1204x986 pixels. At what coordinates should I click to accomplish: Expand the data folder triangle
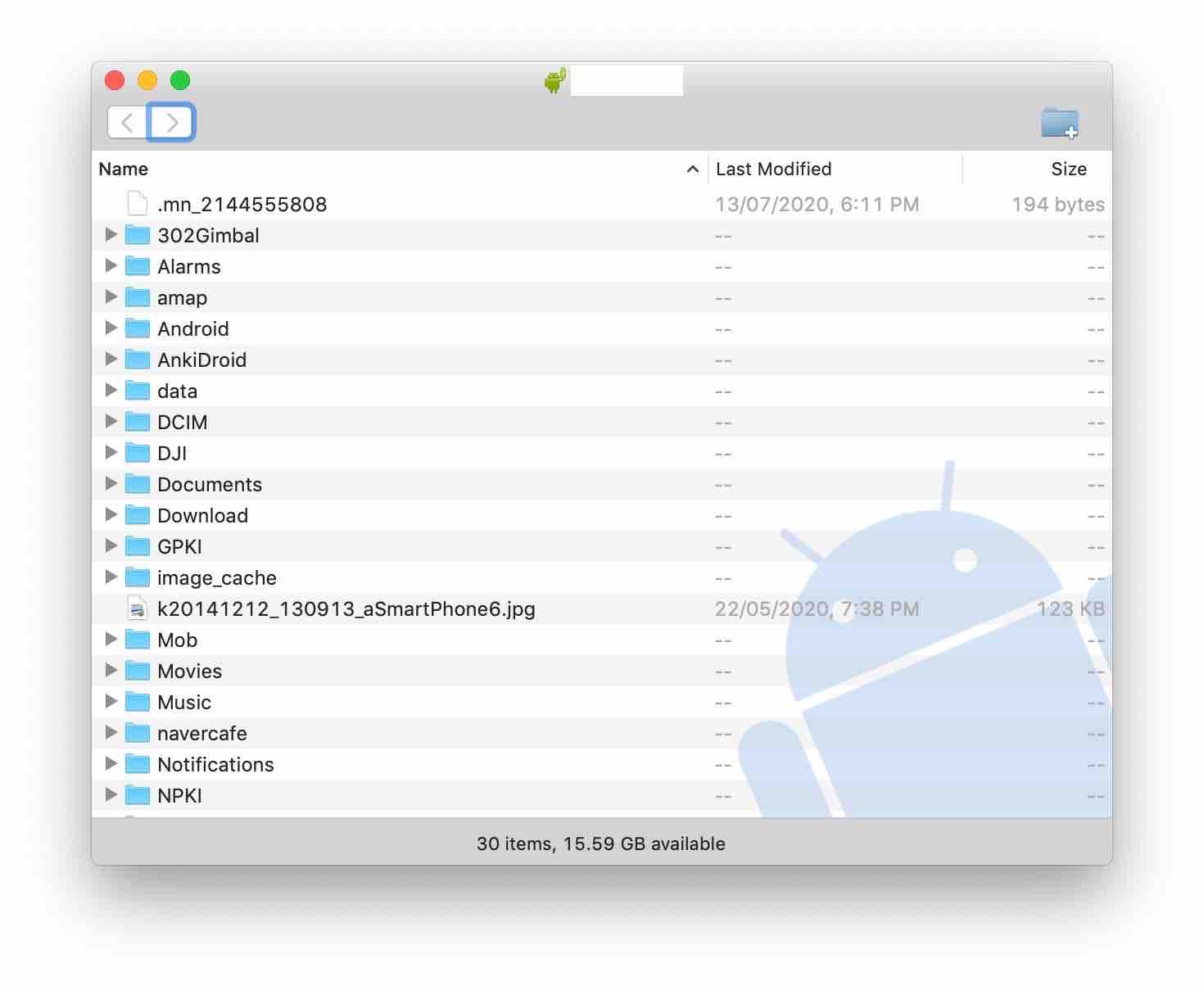(x=111, y=391)
